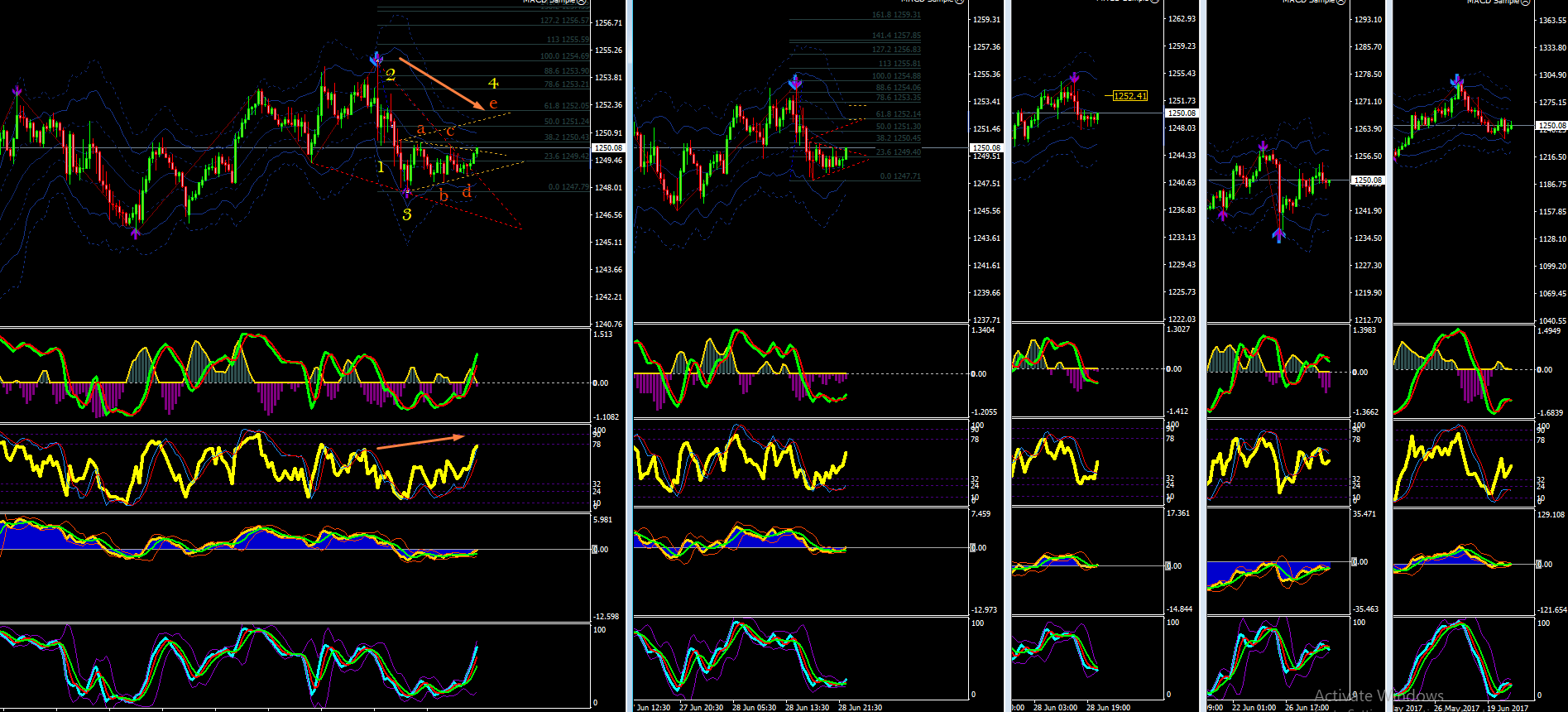Select the orange wave label c
The height and width of the screenshot is (712, 1568).
click(x=450, y=131)
